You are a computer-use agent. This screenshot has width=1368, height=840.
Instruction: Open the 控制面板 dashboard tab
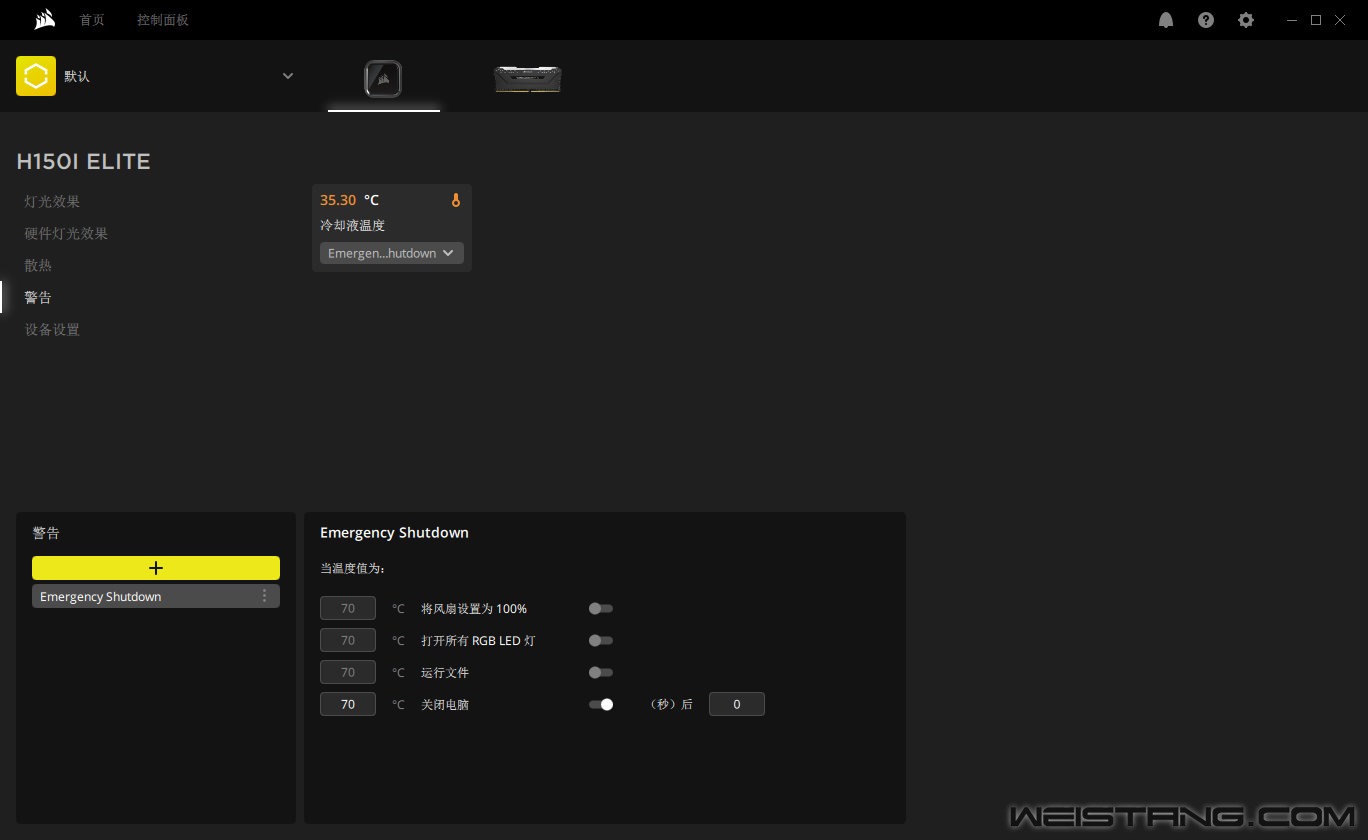163,20
